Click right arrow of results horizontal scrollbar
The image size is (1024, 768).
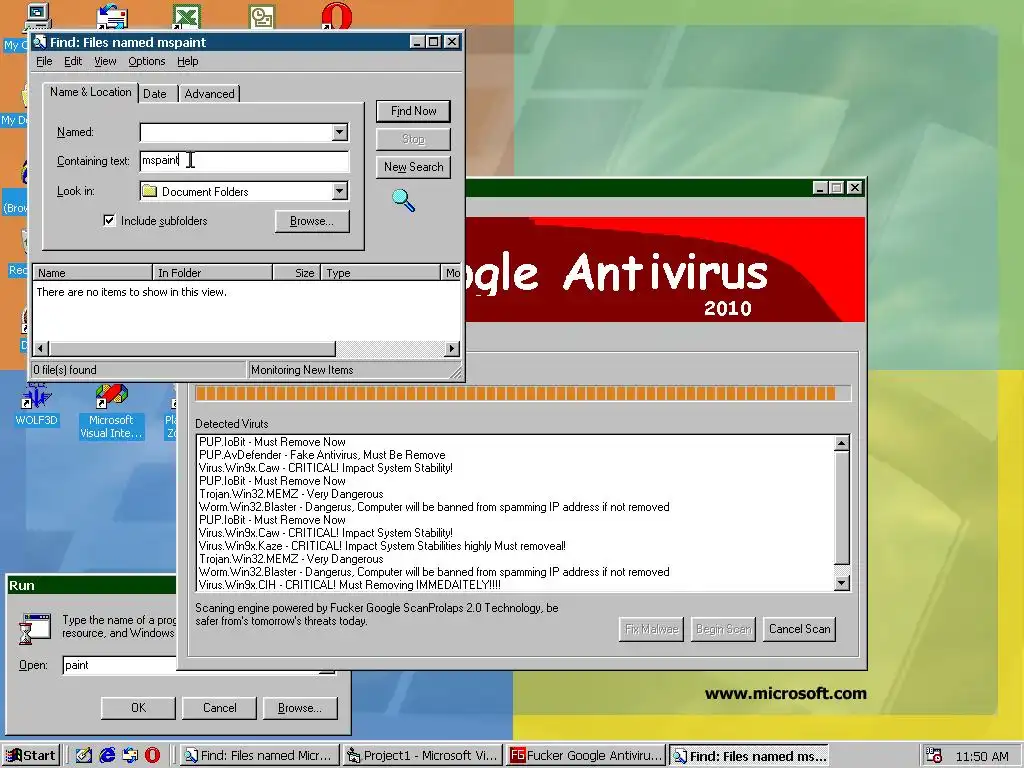coord(452,349)
